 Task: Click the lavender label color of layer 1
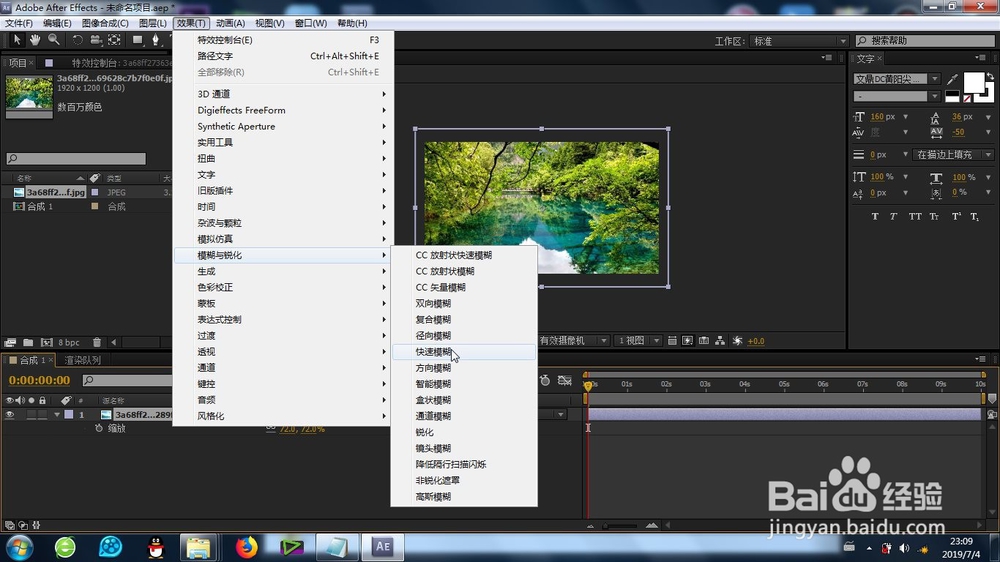click(69, 415)
